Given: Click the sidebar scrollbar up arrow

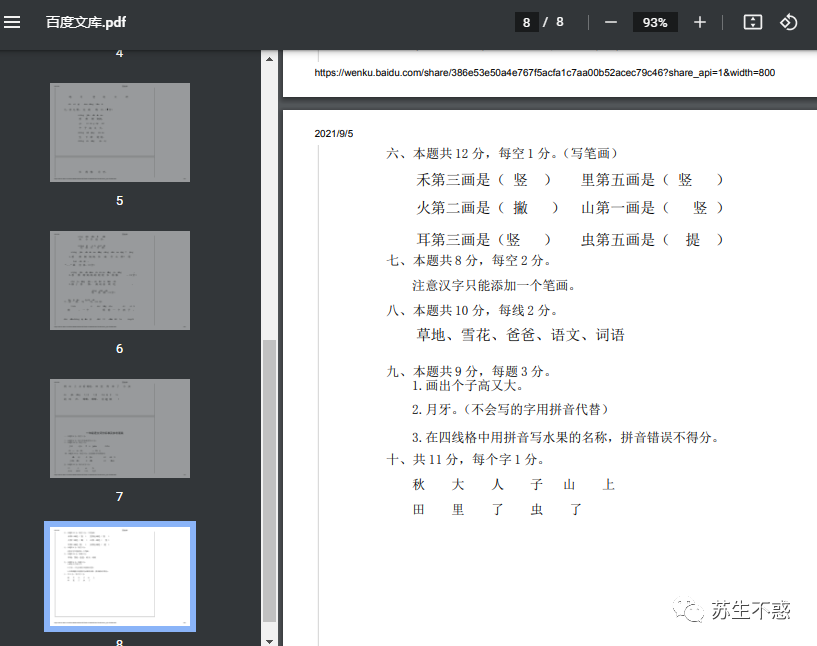Looking at the screenshot, I should tap(269, 59).
